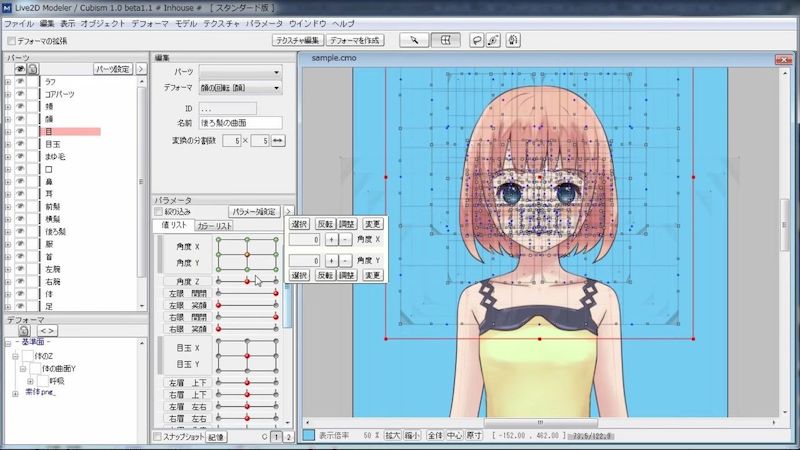
Task: Collapse the 体のZ deformer node
Action: [x=15, y=356]
